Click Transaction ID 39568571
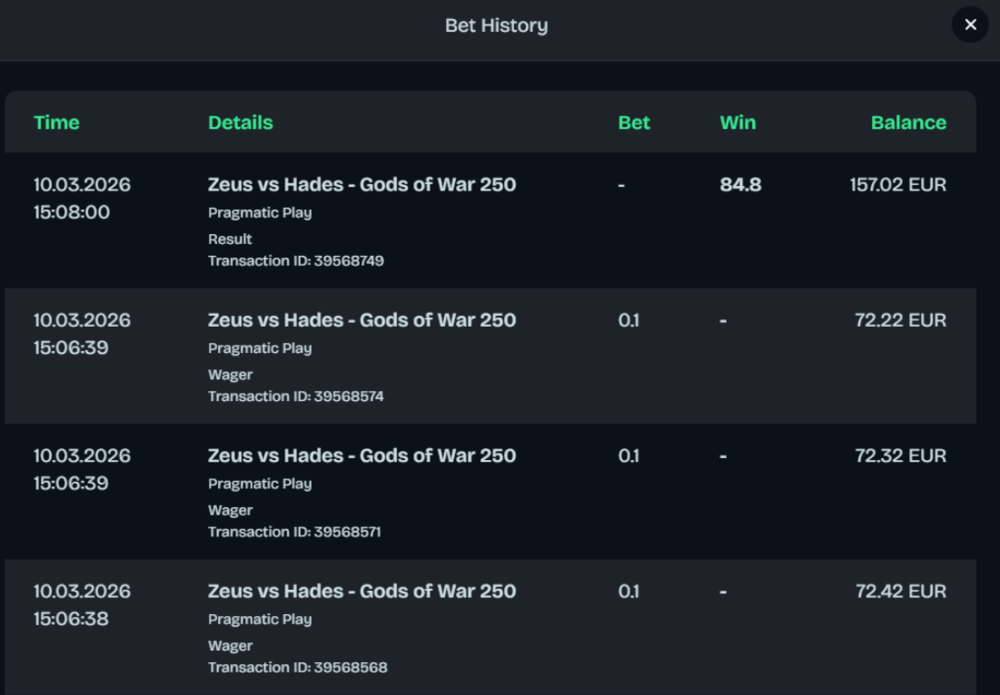The image size is (1000, 695). click(x=294, y=532)
